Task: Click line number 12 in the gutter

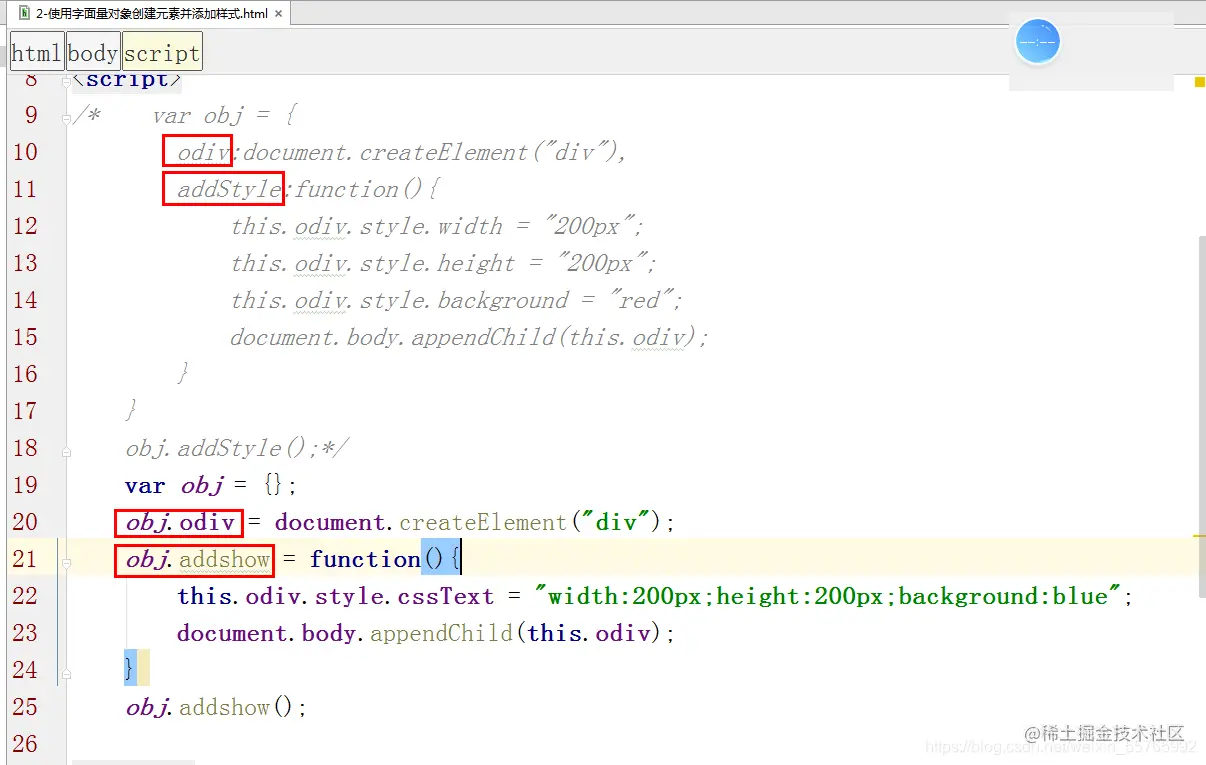Action: 25,226
